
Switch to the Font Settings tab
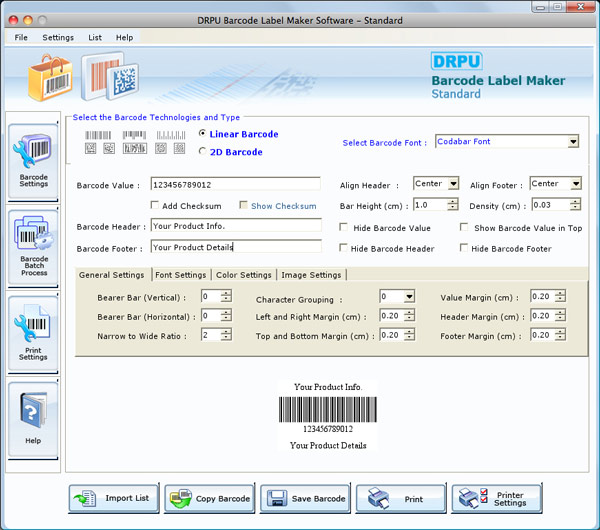tap(181, 275)
